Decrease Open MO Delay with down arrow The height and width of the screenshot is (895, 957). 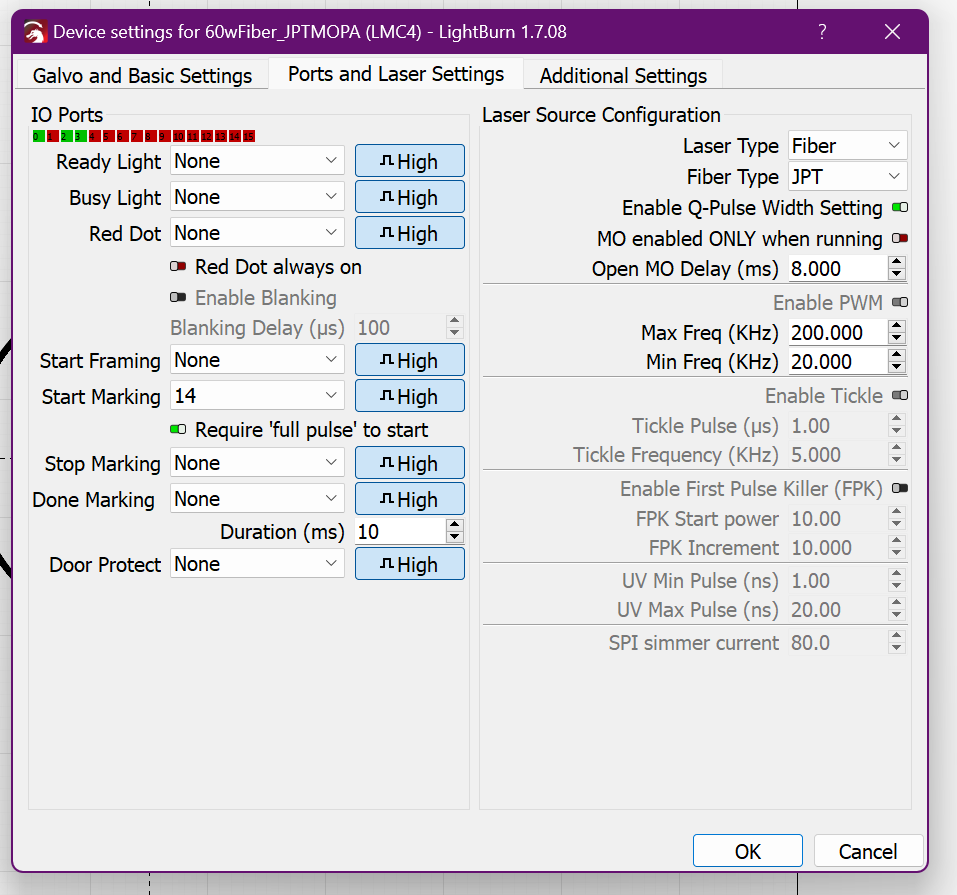pos(897,275)
